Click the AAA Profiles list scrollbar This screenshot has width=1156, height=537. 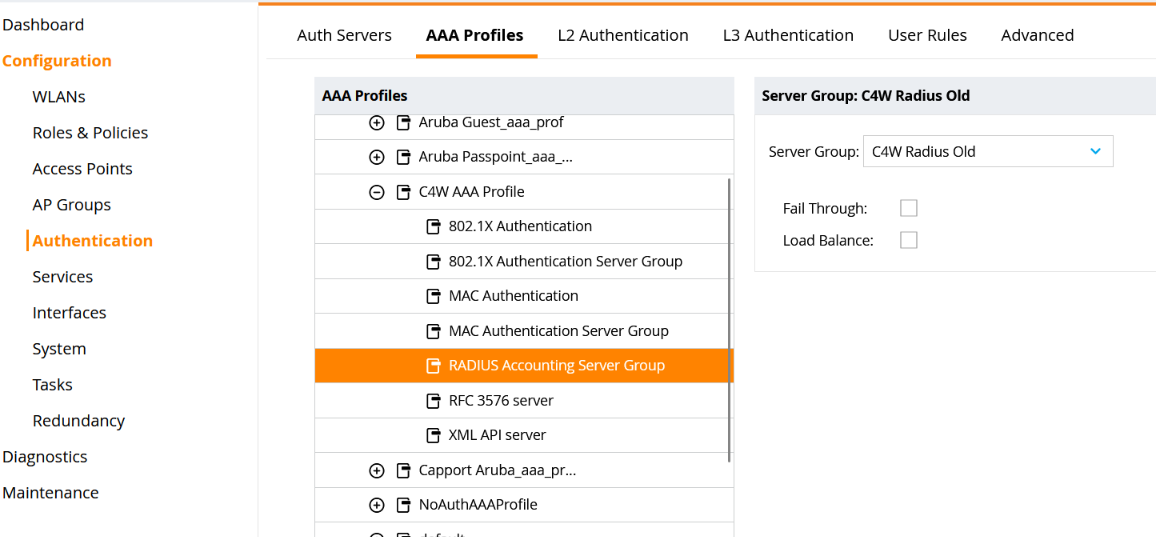coord(730,320)
